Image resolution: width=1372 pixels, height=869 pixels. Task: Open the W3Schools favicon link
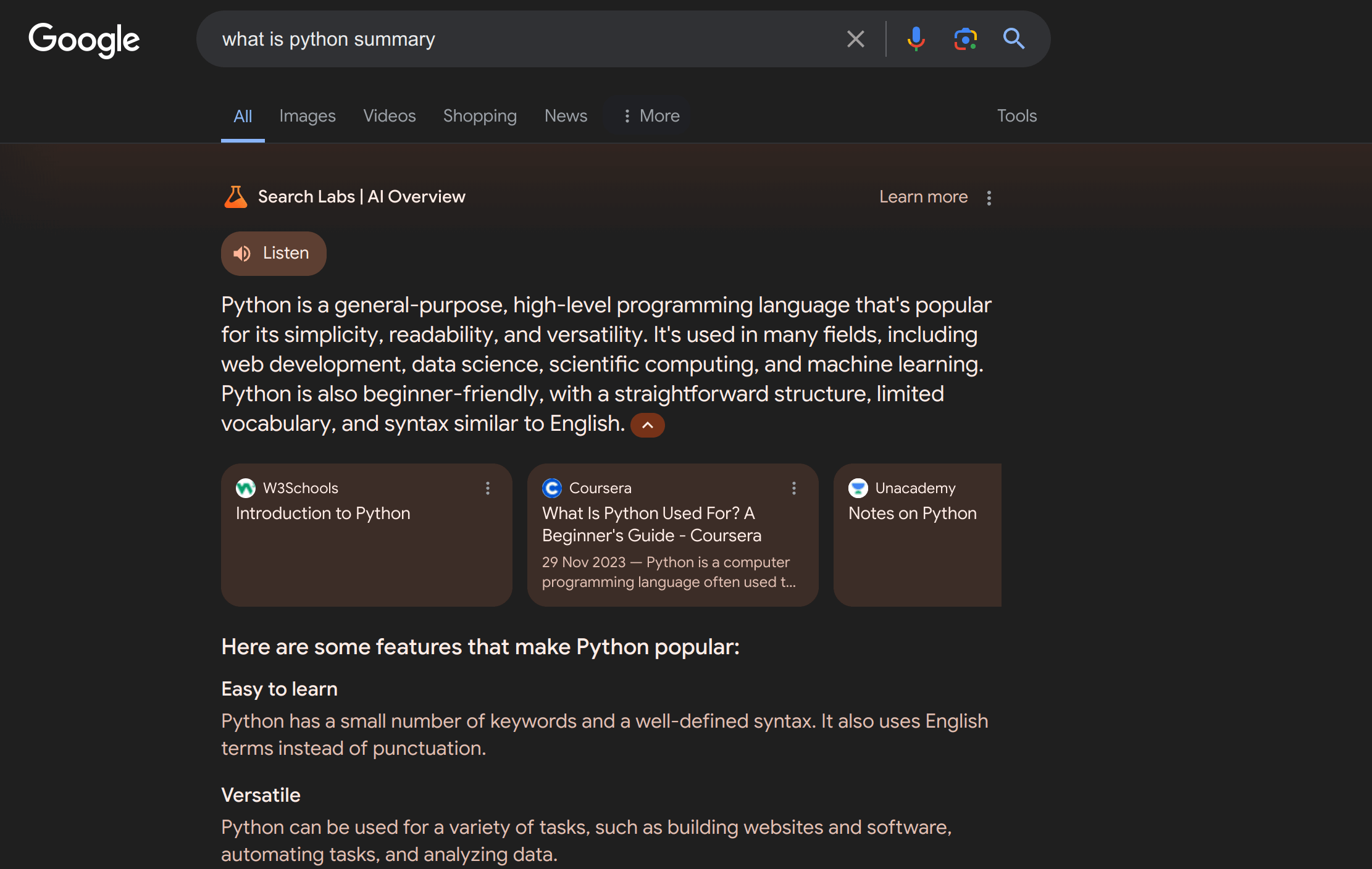point(246,488)
